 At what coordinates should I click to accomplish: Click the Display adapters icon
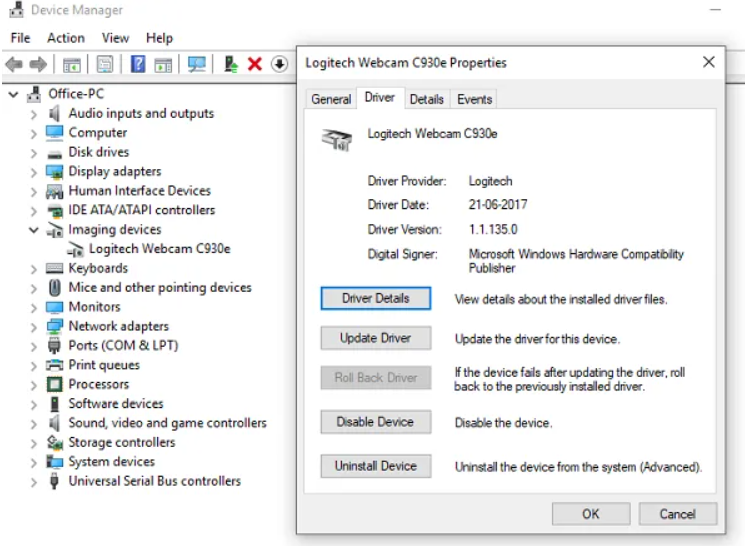[x=55, y=172]
